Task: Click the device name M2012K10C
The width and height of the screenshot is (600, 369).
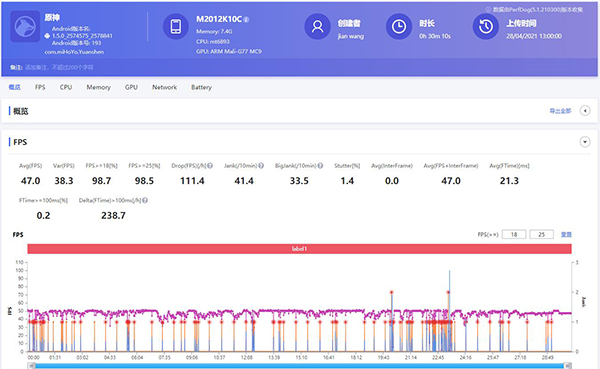Action: click(x=219, y=19)
